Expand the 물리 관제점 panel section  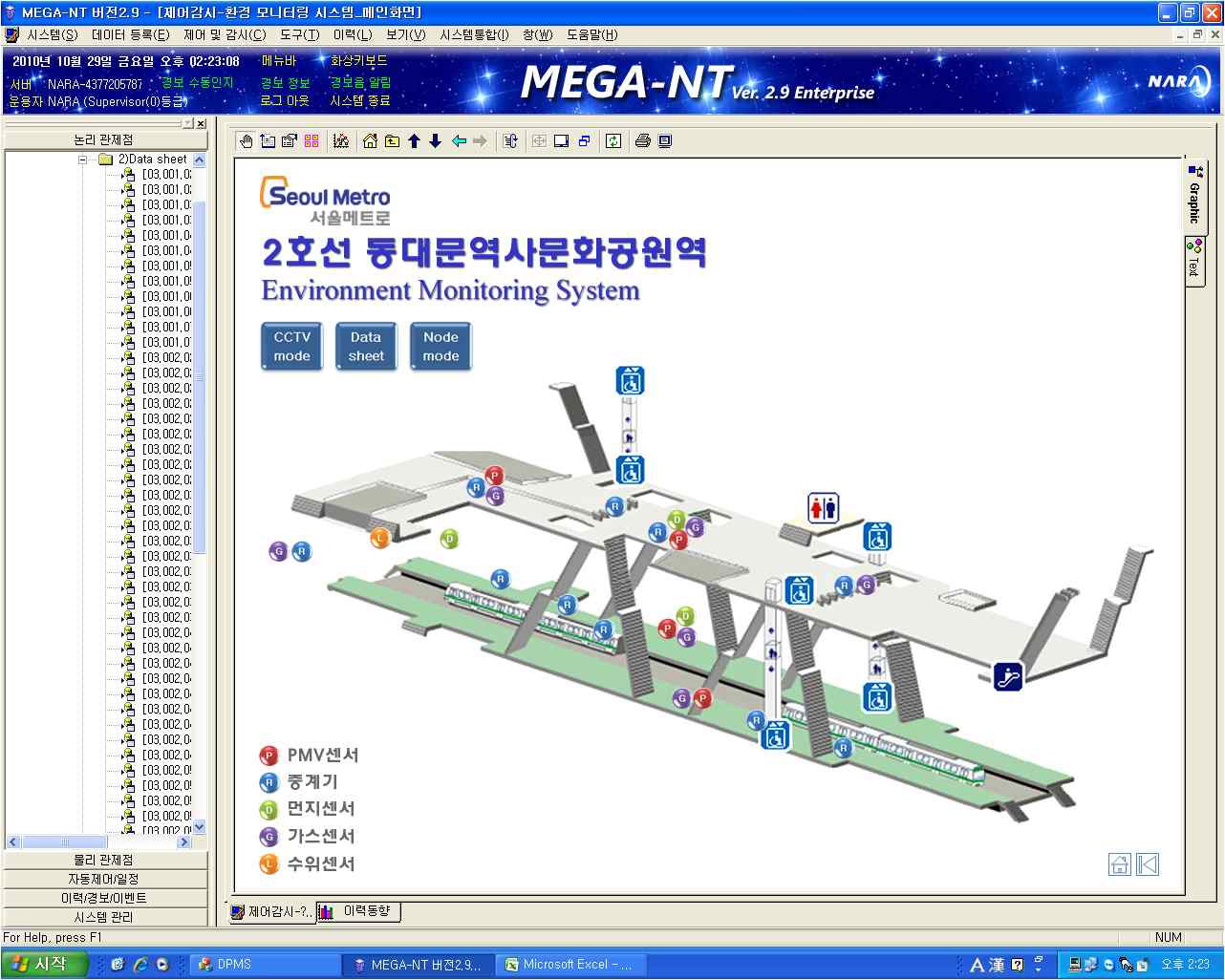coord(104,860)
